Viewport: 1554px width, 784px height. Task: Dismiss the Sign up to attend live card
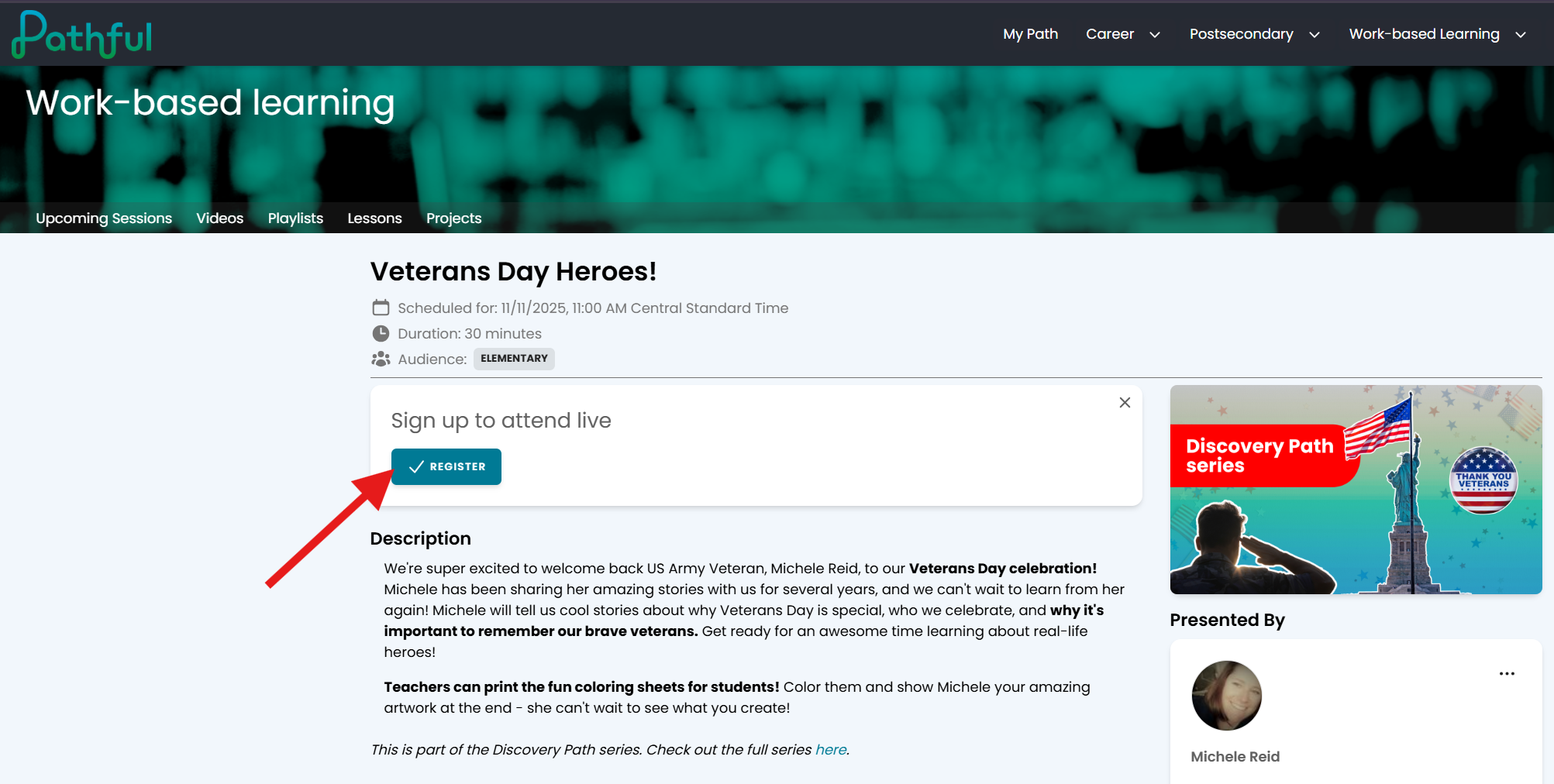[1125, 402]
